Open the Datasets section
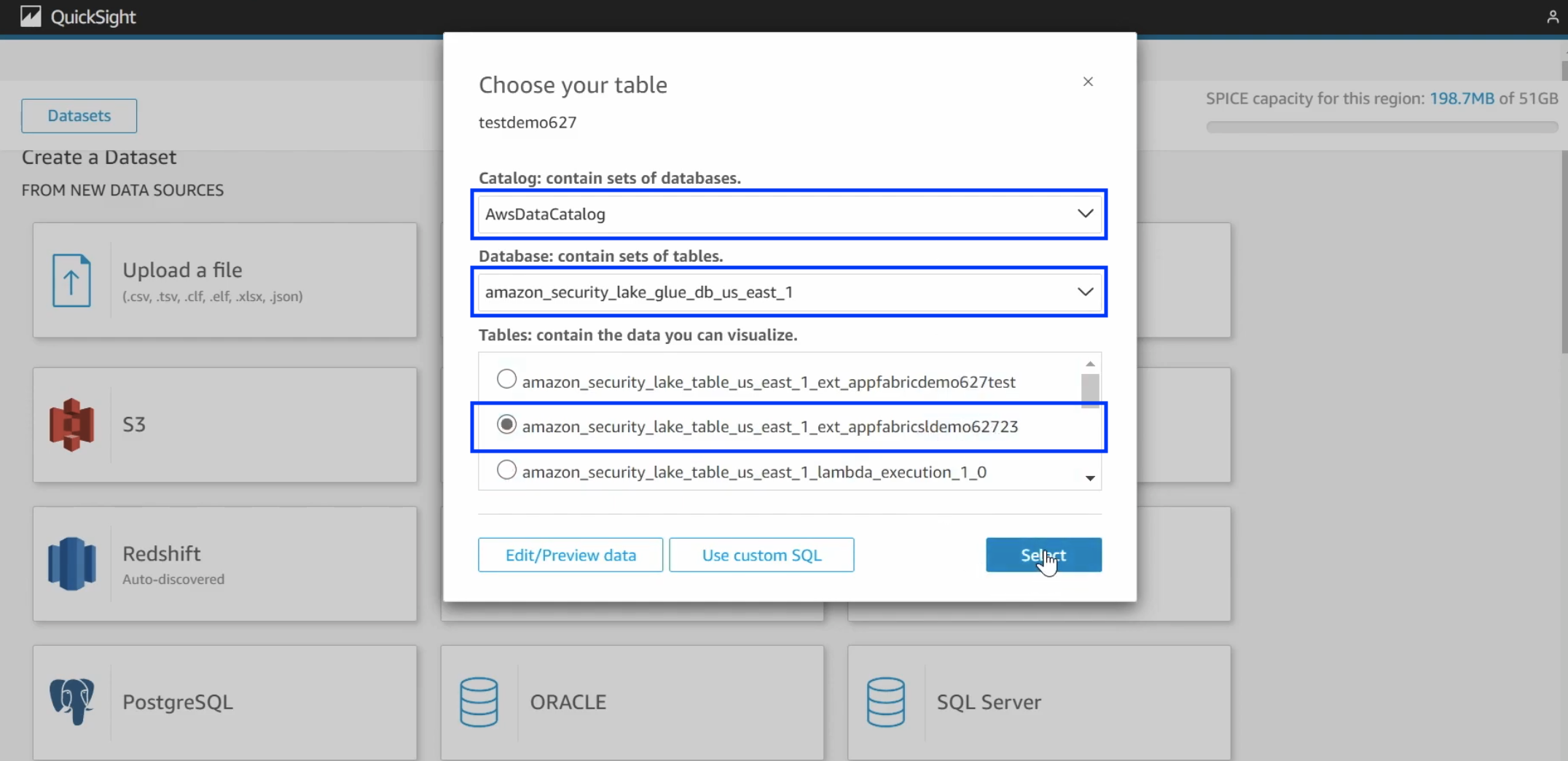The height and width of the screenshot is (761, 1568). pos(79,115)
